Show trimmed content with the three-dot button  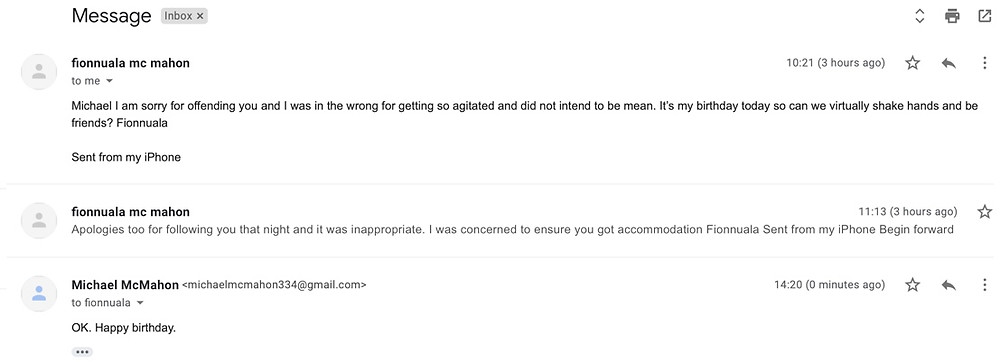pos(82,352)
